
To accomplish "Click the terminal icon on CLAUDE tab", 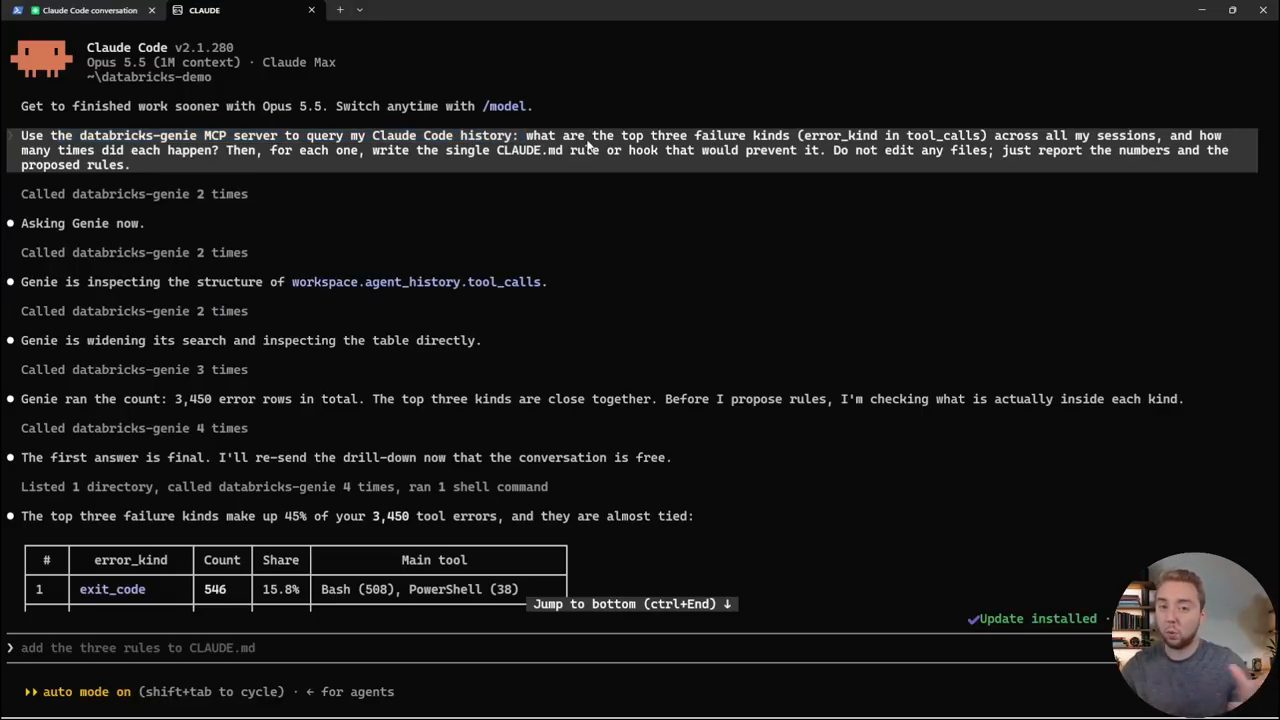I will pos(177,10).
